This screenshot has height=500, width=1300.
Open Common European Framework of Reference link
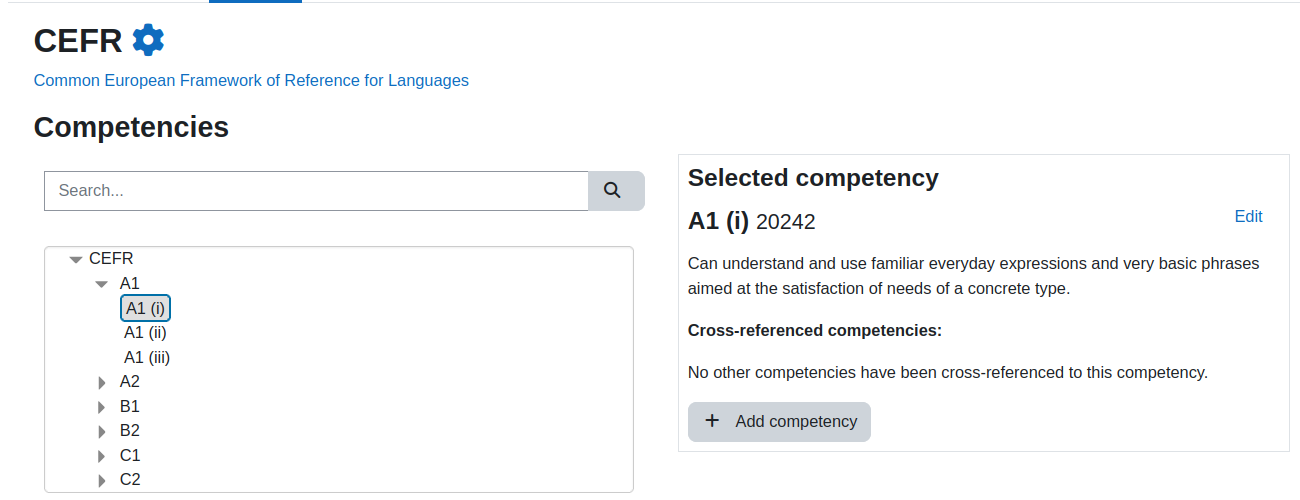coord(251,80)
